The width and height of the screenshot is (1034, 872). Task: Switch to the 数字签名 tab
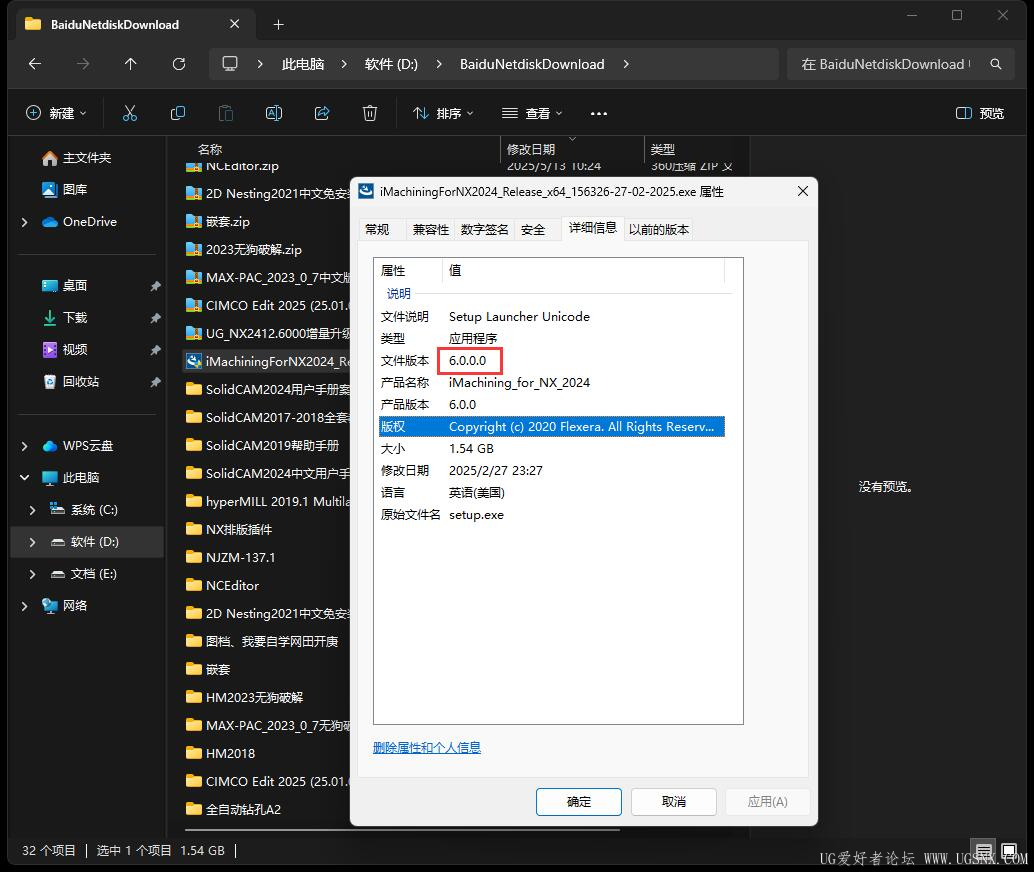[485, 230]
